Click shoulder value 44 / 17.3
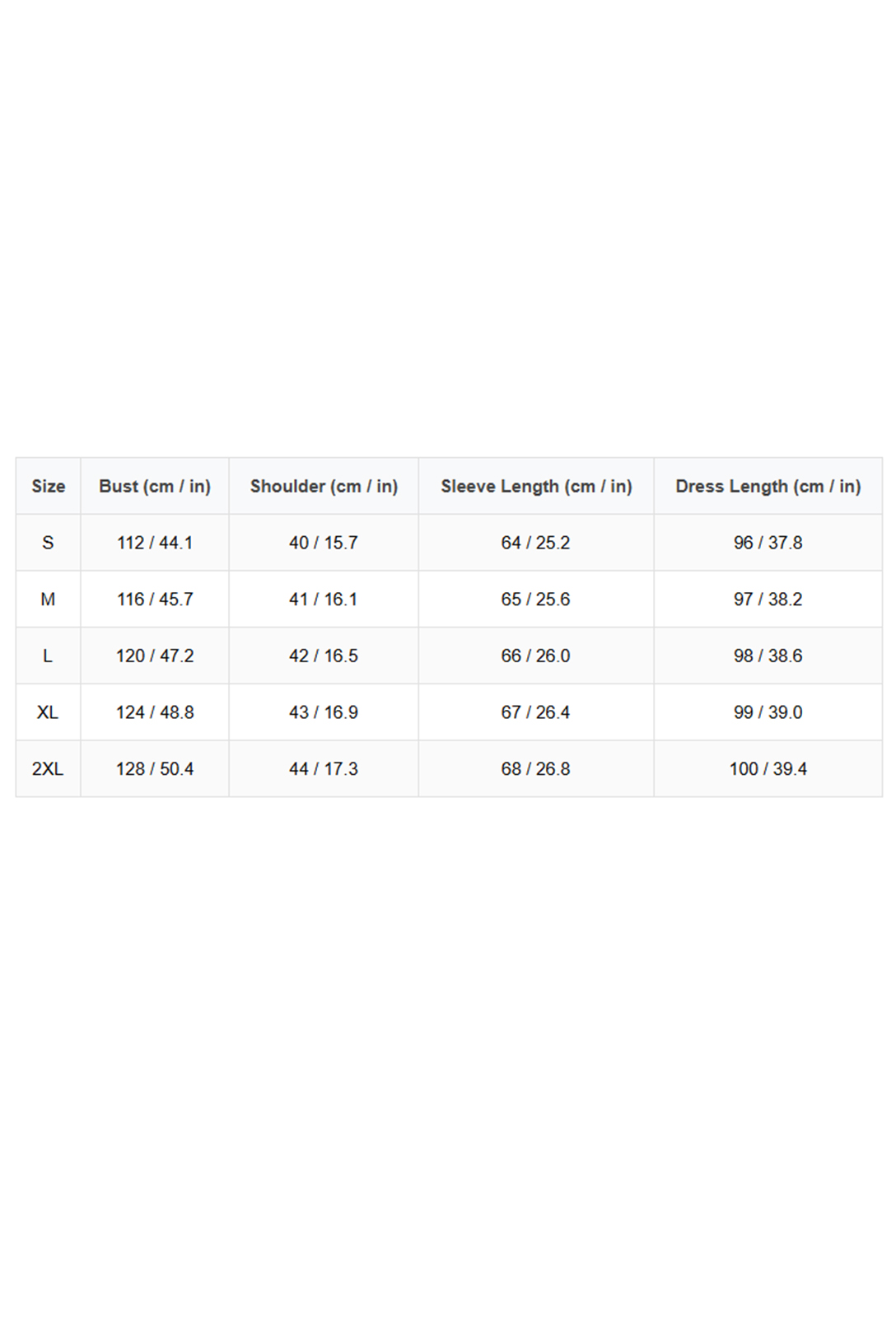 324,768
